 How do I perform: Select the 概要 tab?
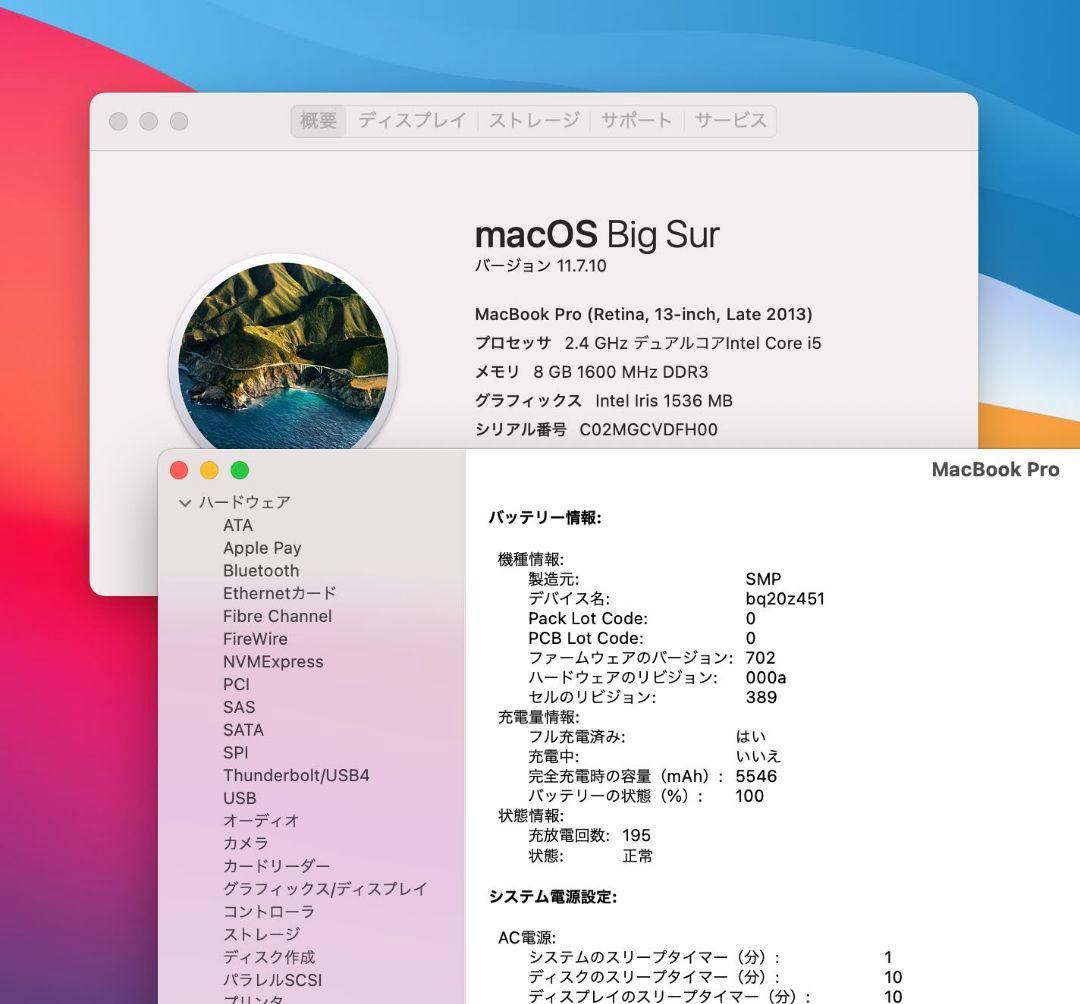tap(317, 120)
